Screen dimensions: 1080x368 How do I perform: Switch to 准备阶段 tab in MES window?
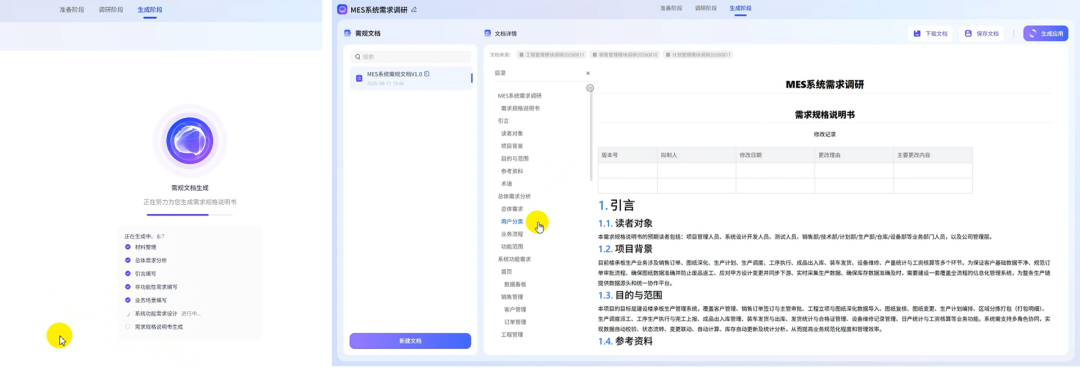click(x=671, y=8)
